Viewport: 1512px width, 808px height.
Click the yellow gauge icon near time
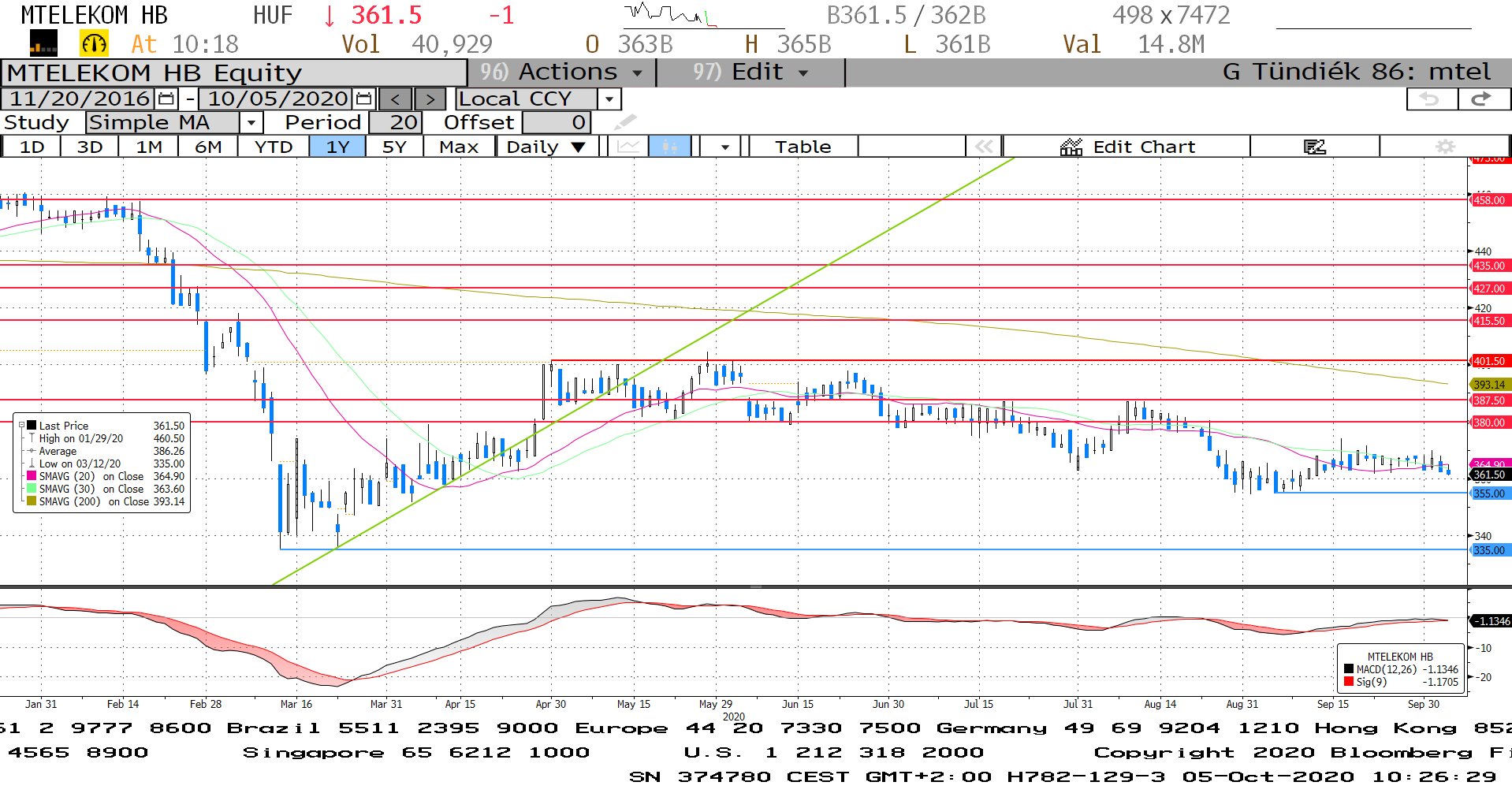point(94,44)
